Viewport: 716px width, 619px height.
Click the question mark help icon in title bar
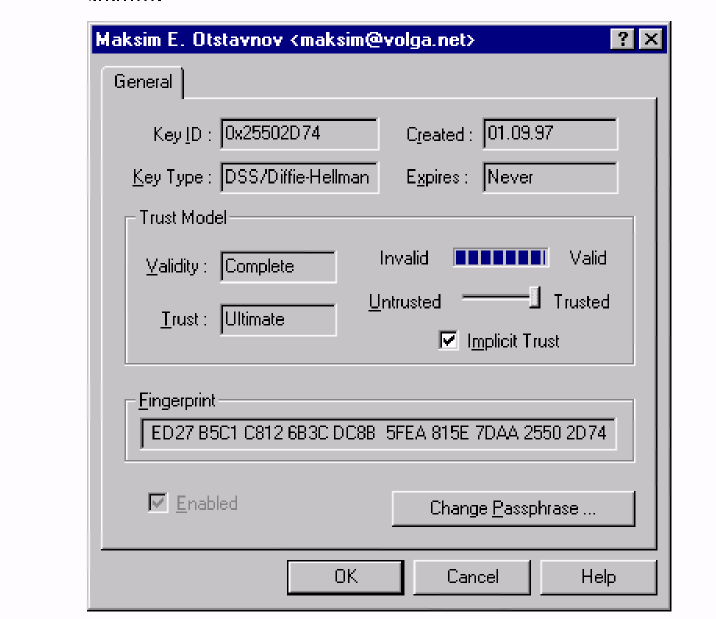622,39
